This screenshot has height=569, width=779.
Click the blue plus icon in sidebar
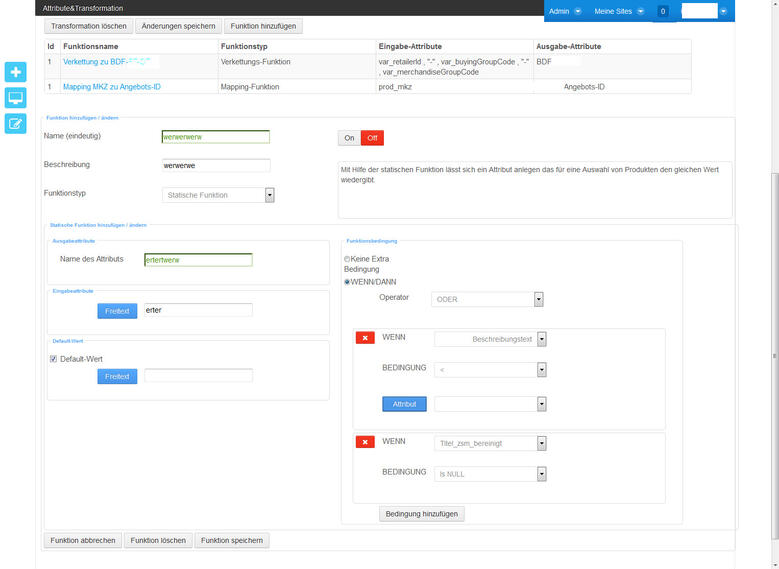tap(16, 72)
